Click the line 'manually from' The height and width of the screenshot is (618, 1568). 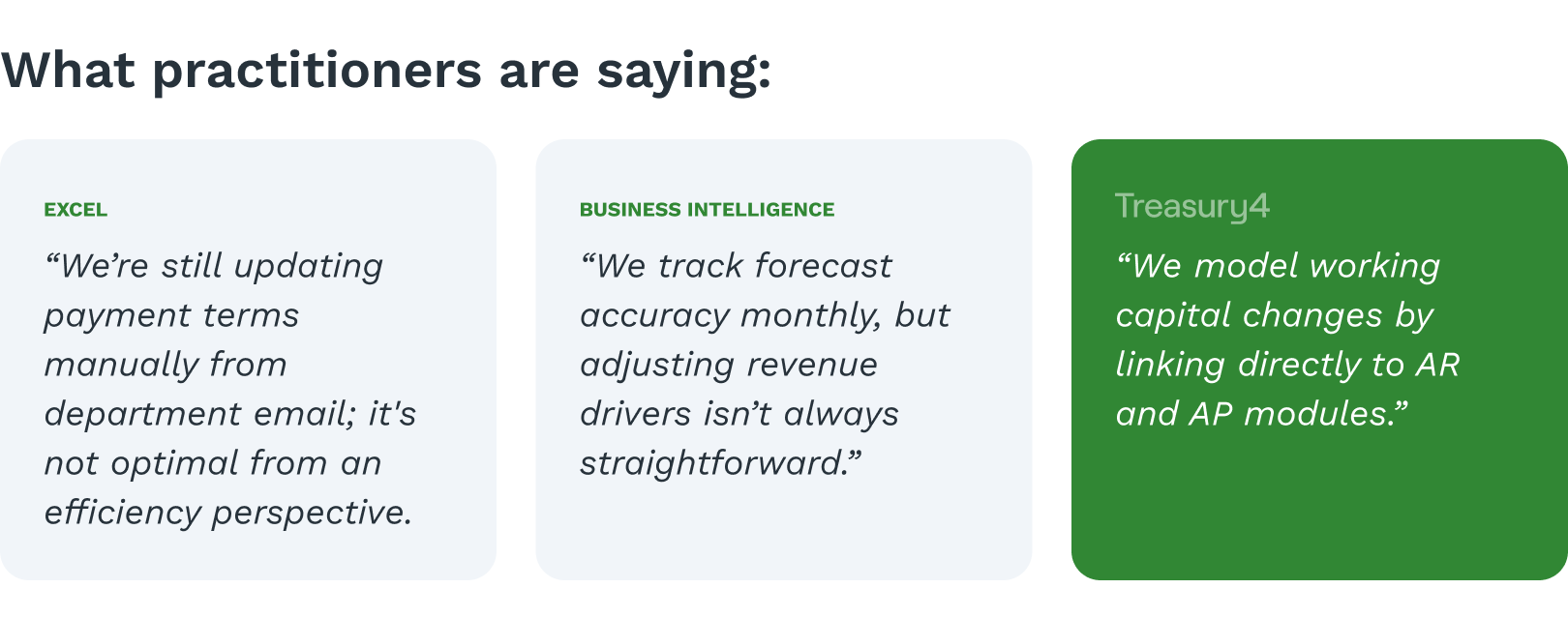pyautogui.click(x=166, y=365)
